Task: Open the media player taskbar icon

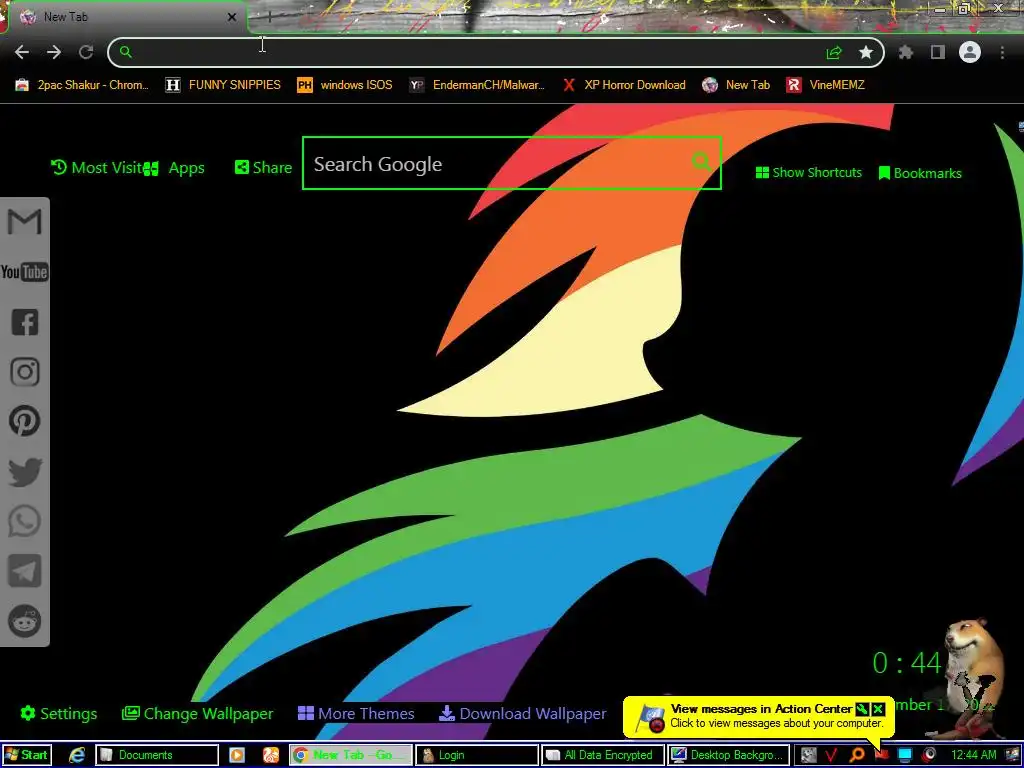Action: tap(237, 755)
